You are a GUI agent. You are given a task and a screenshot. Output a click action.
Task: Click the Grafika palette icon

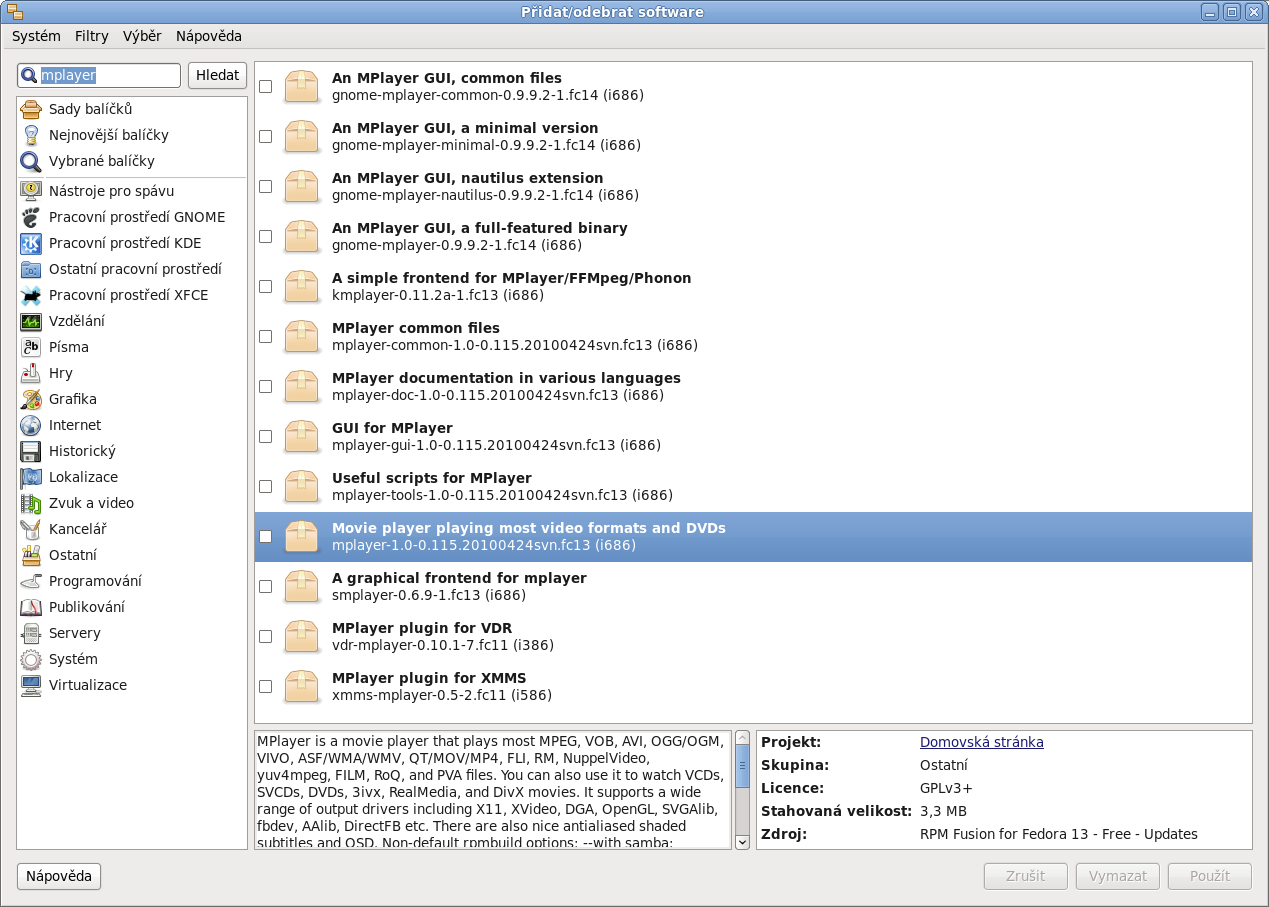pos(31,399)
